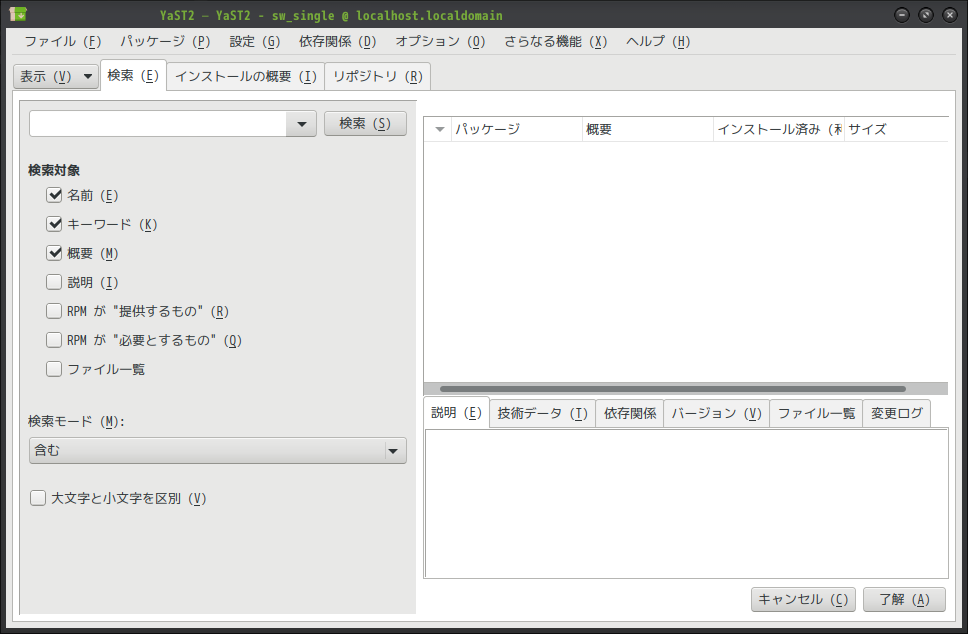
Task: Open the さらなる機能 (X) menu
Action: 555,41
